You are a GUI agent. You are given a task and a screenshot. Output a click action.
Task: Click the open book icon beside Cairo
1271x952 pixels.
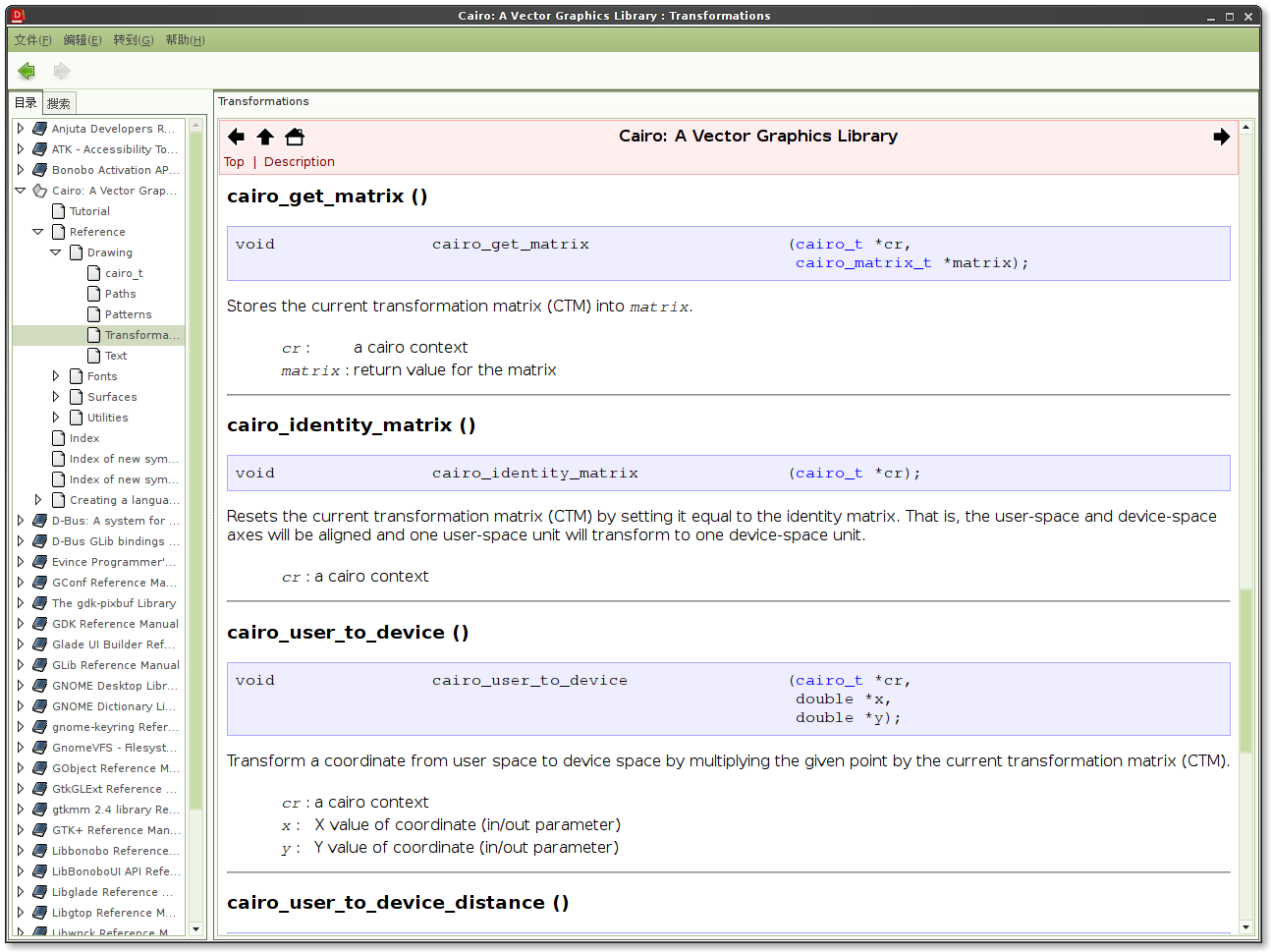pyautogui.click(x=39, y=191)
